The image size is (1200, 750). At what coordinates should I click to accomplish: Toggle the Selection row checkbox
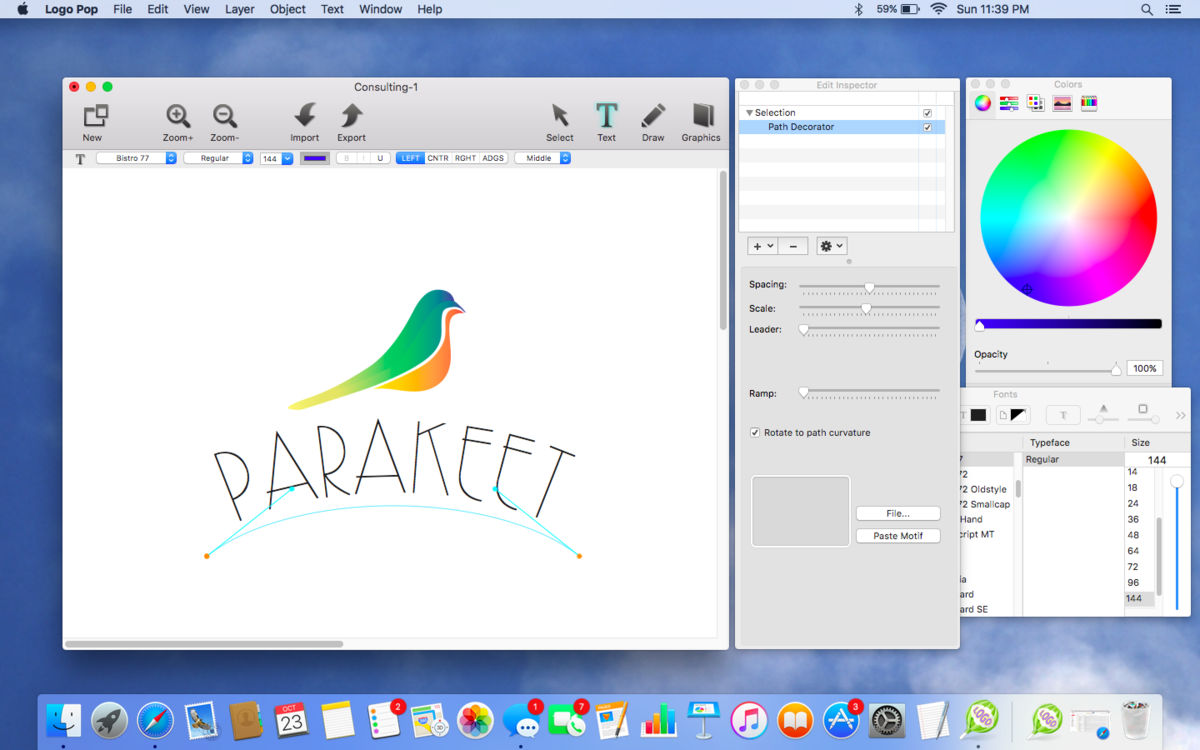tap(927, 113)
